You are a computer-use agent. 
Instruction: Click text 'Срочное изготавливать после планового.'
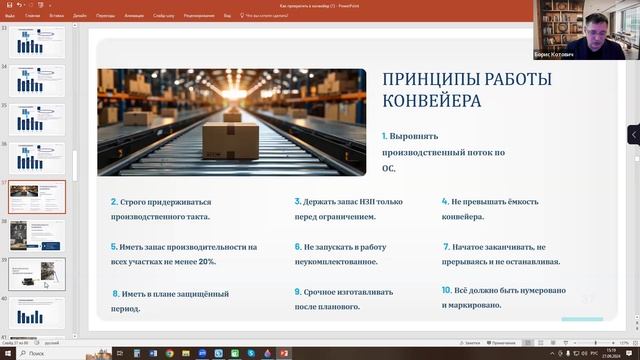point(344,299)
